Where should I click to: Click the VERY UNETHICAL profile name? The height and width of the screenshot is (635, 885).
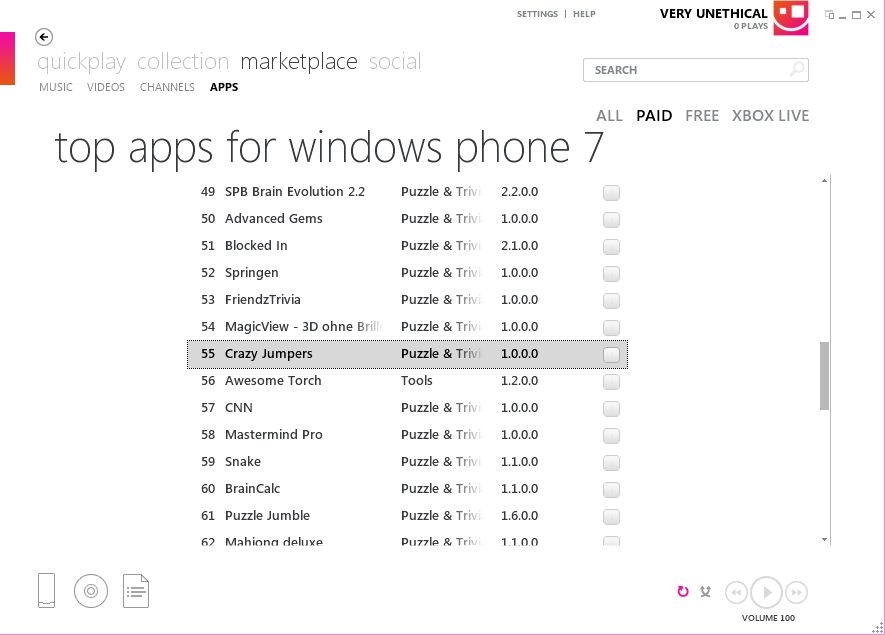coord(713,14)
